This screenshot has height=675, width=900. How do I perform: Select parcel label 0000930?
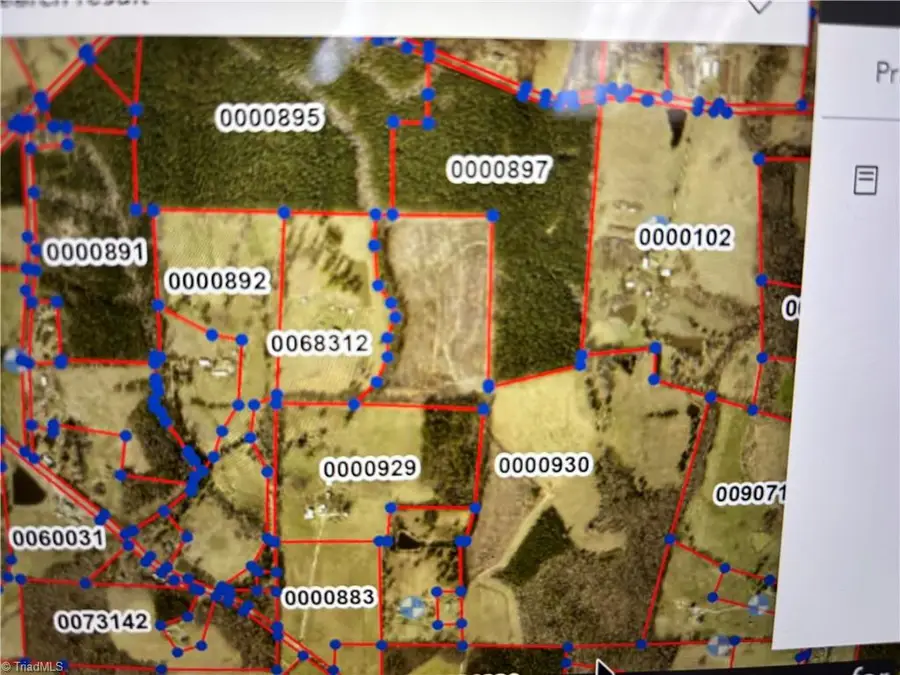[x=544, y=464]
